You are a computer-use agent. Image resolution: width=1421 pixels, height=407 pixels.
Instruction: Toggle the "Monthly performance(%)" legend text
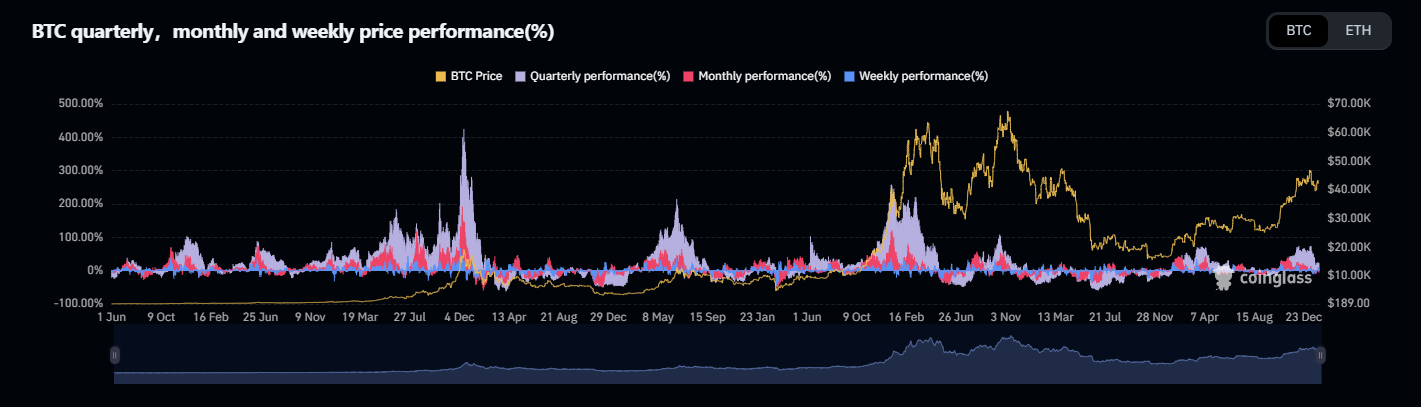764,76
